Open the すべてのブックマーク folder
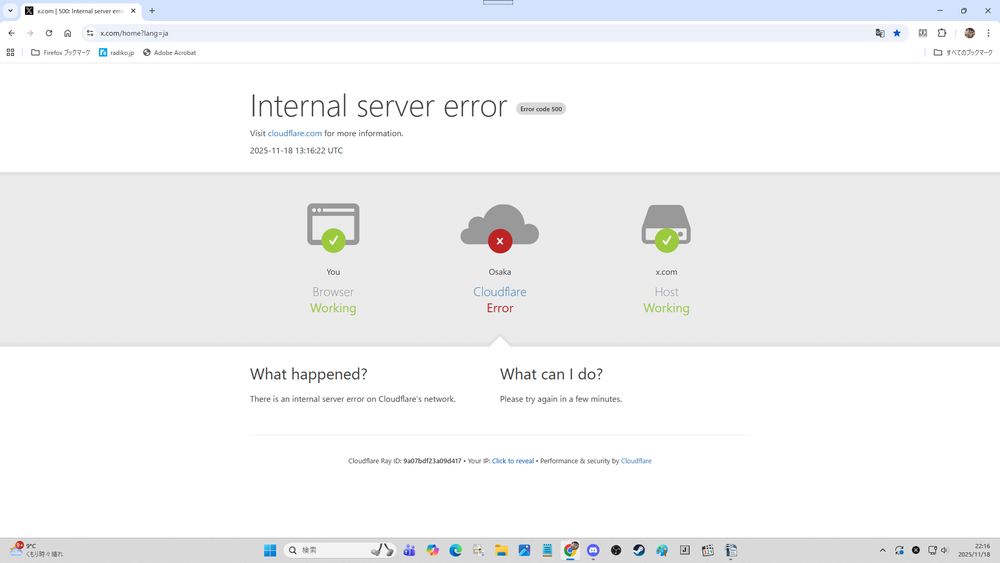 (963, 52)
